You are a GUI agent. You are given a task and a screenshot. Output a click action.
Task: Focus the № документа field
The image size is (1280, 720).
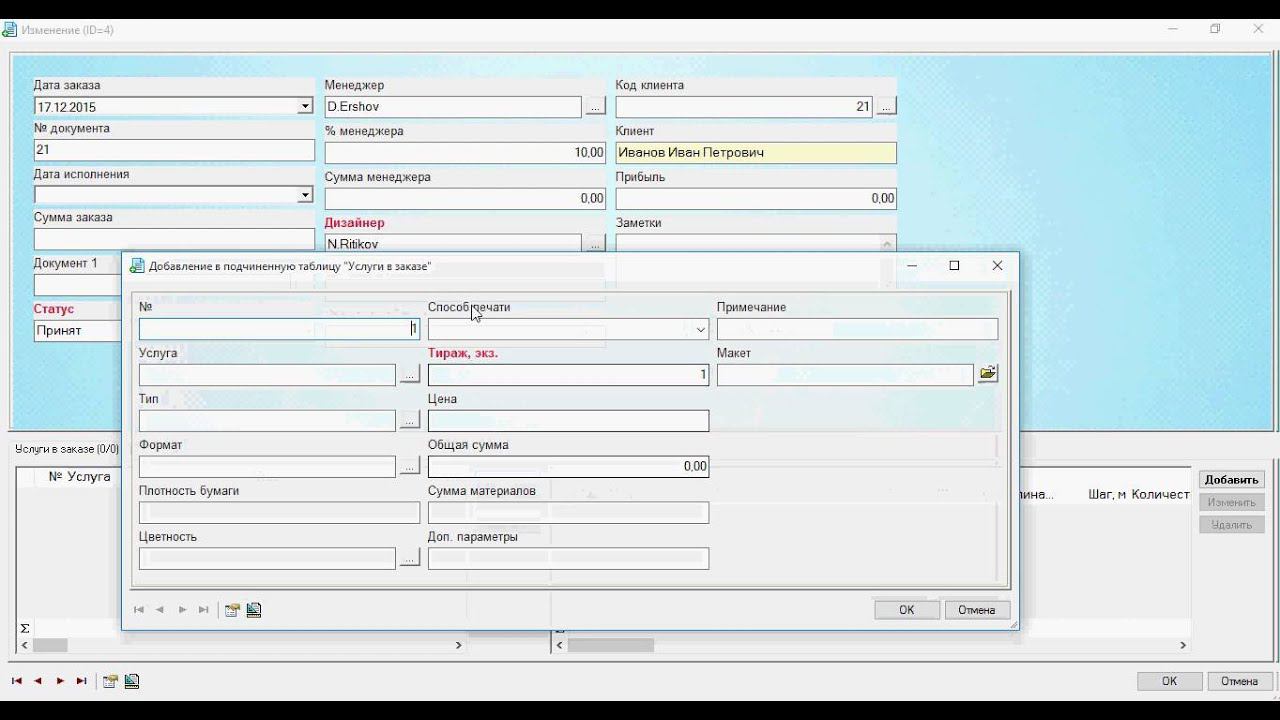pyautogui.click(x=174, y=150)
